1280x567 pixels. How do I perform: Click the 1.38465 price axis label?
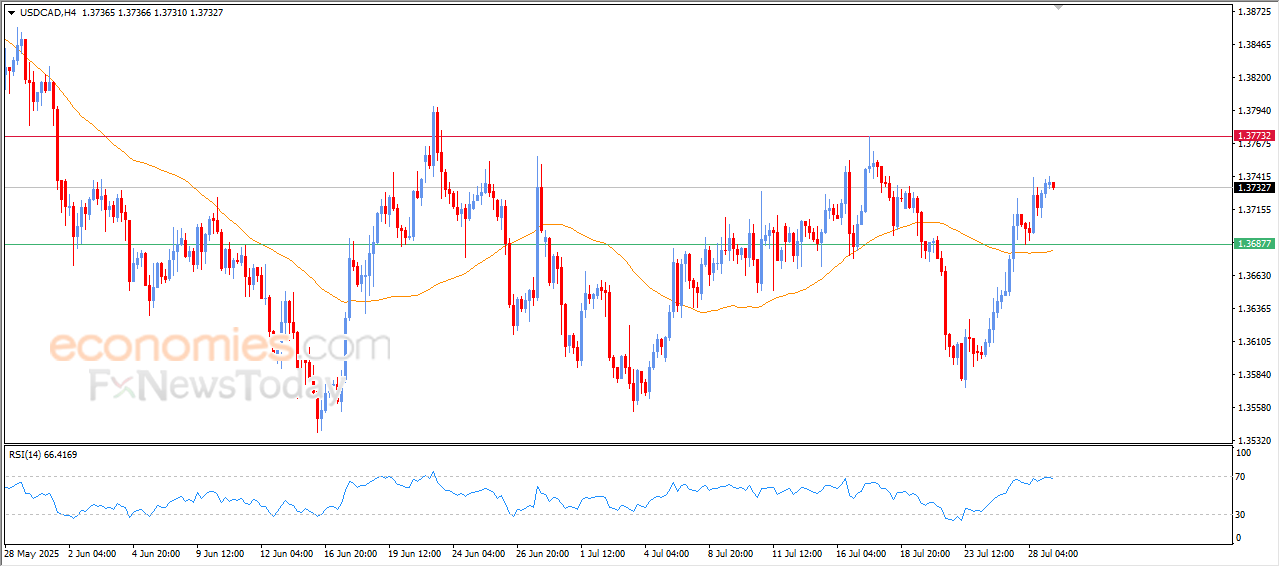tap(1254, 45)
